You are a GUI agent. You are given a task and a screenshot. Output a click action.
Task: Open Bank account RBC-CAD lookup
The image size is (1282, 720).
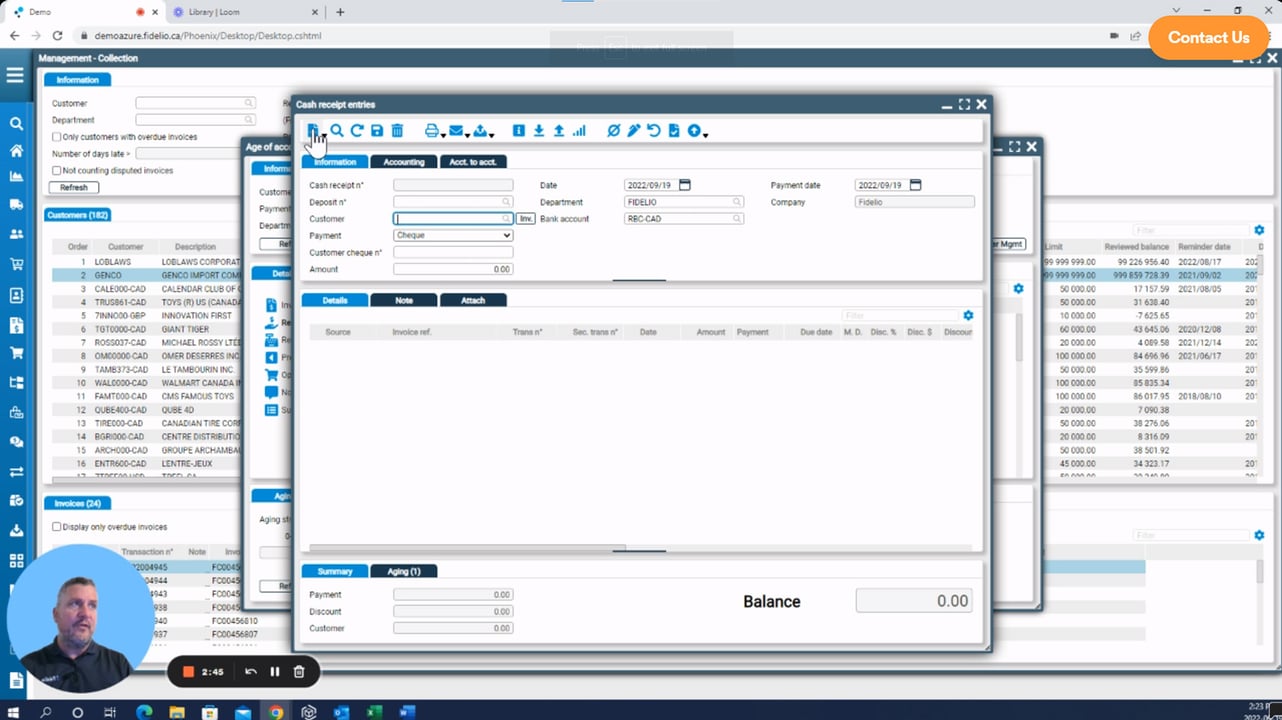click(x=737, y=219)
